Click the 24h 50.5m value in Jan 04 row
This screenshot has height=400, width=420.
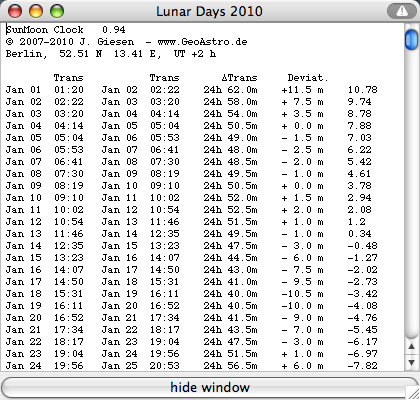[230, 126]
